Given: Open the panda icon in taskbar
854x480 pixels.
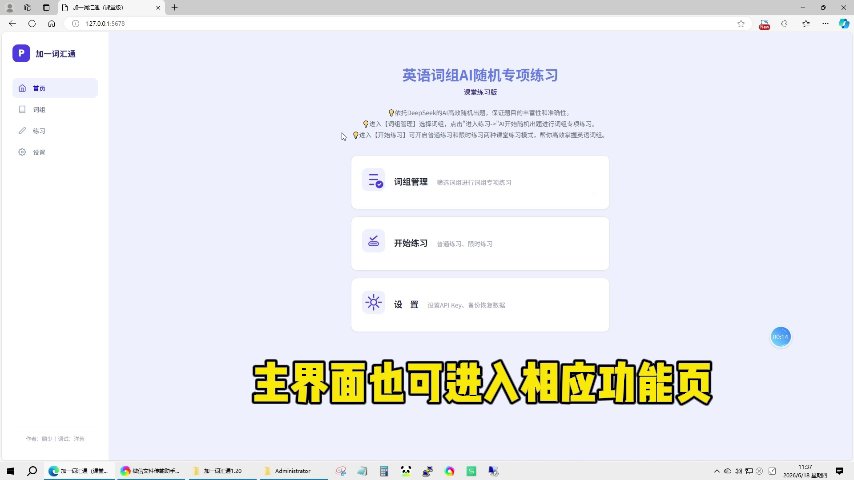Looking at the screenshot, I should 406,471.
